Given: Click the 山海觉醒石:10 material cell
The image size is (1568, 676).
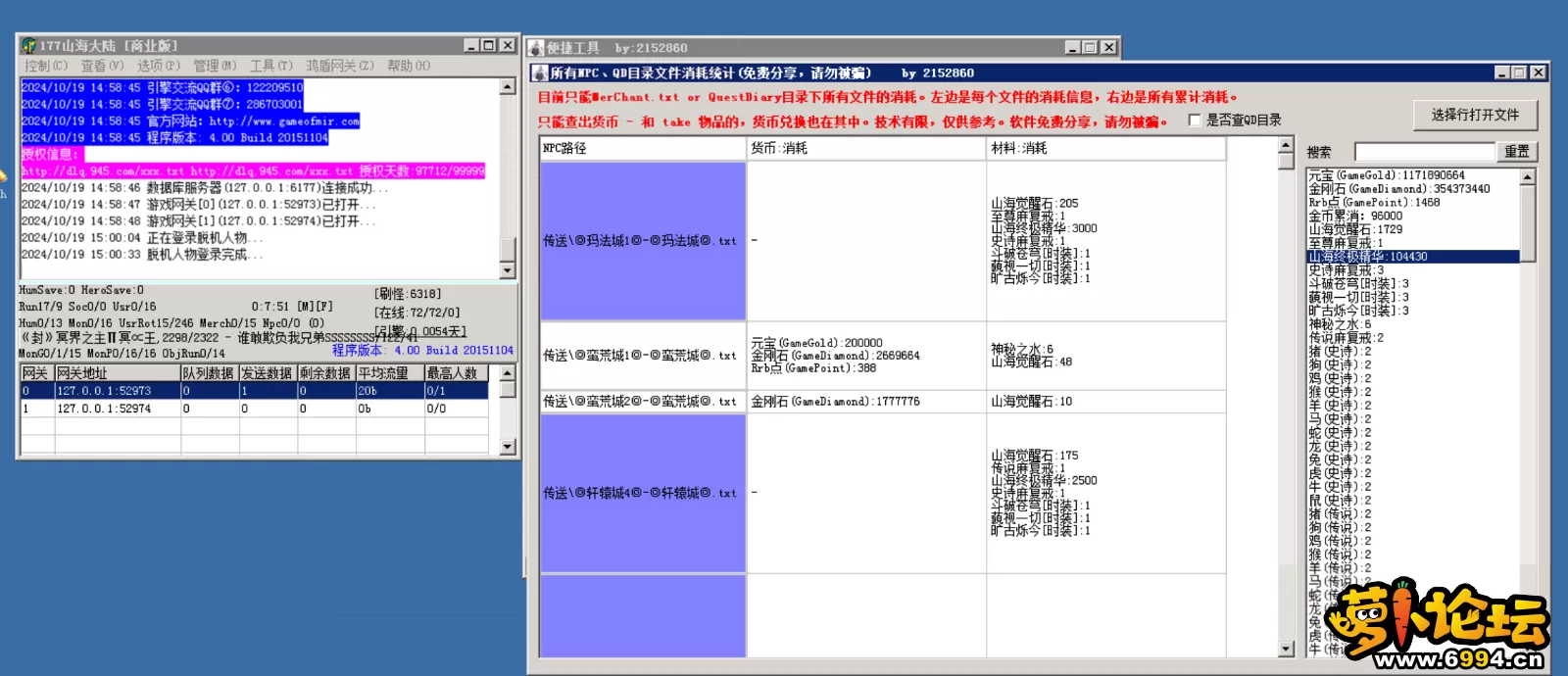Looking at the screenshot, I should click(1106, 402).
